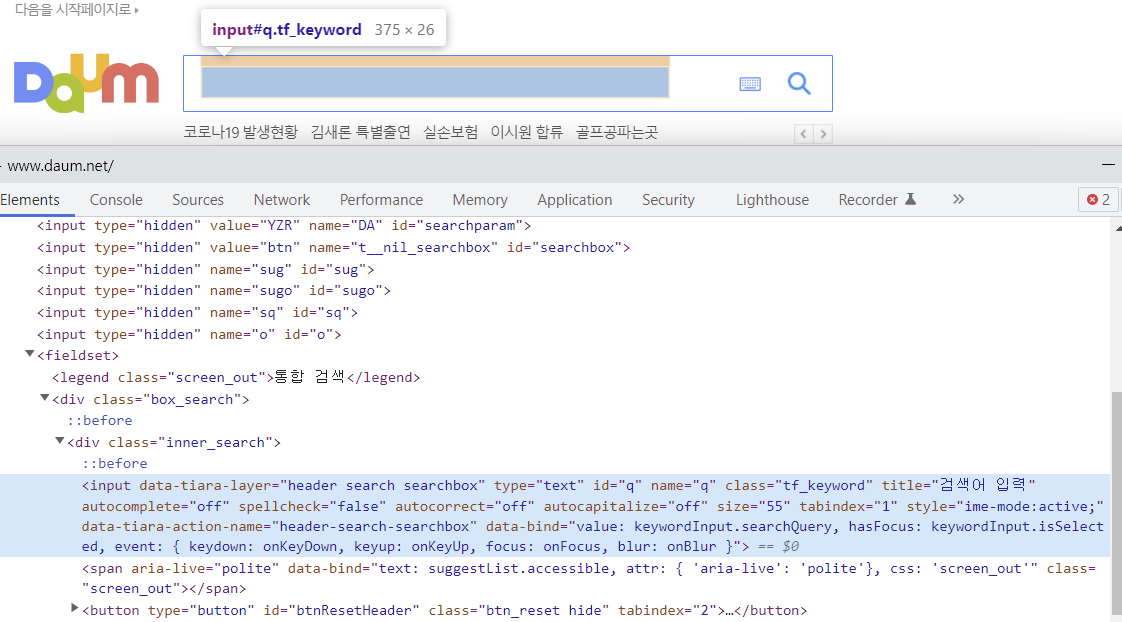The image size is (1122, 622).
Task: Open the virtual keyboard icon in search box
Action: tap(750, 84)
